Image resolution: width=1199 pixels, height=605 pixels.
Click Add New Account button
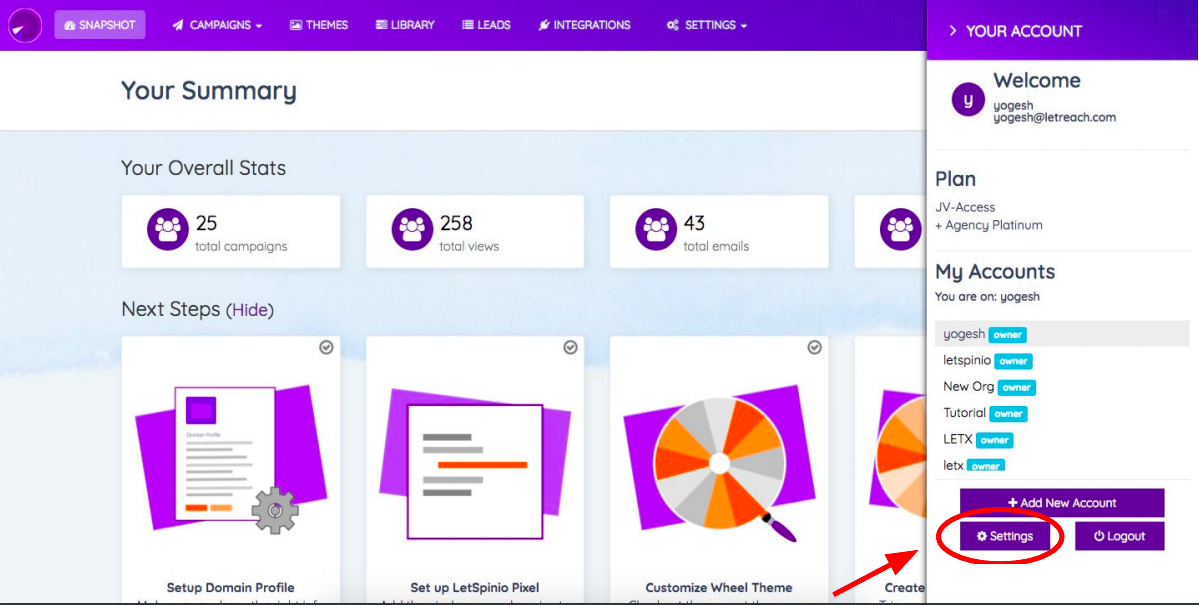(1062, 503)
